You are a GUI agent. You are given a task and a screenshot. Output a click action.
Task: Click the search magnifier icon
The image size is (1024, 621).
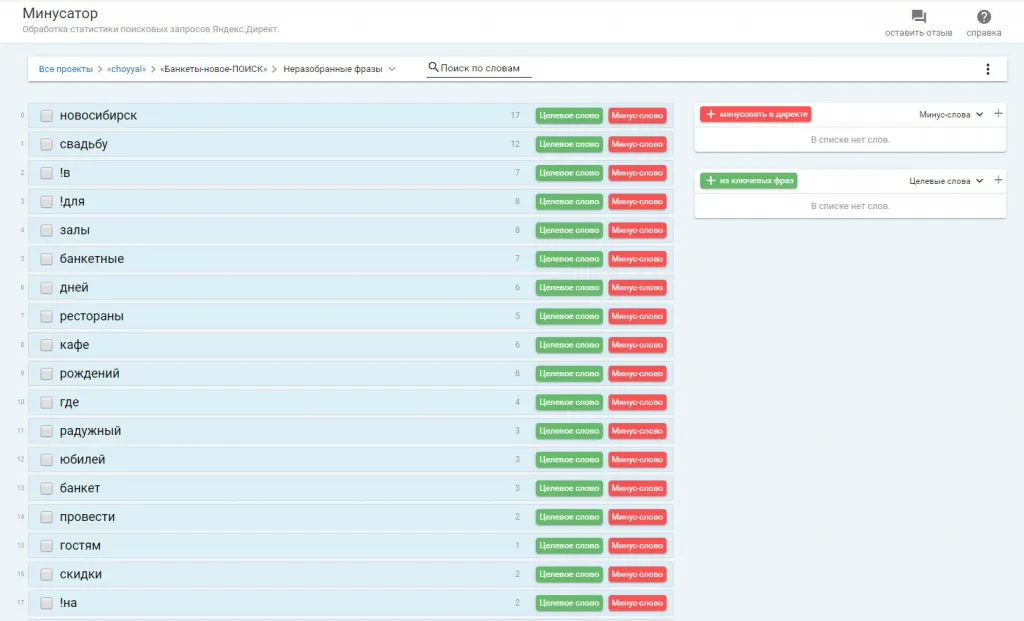point(433,67)
